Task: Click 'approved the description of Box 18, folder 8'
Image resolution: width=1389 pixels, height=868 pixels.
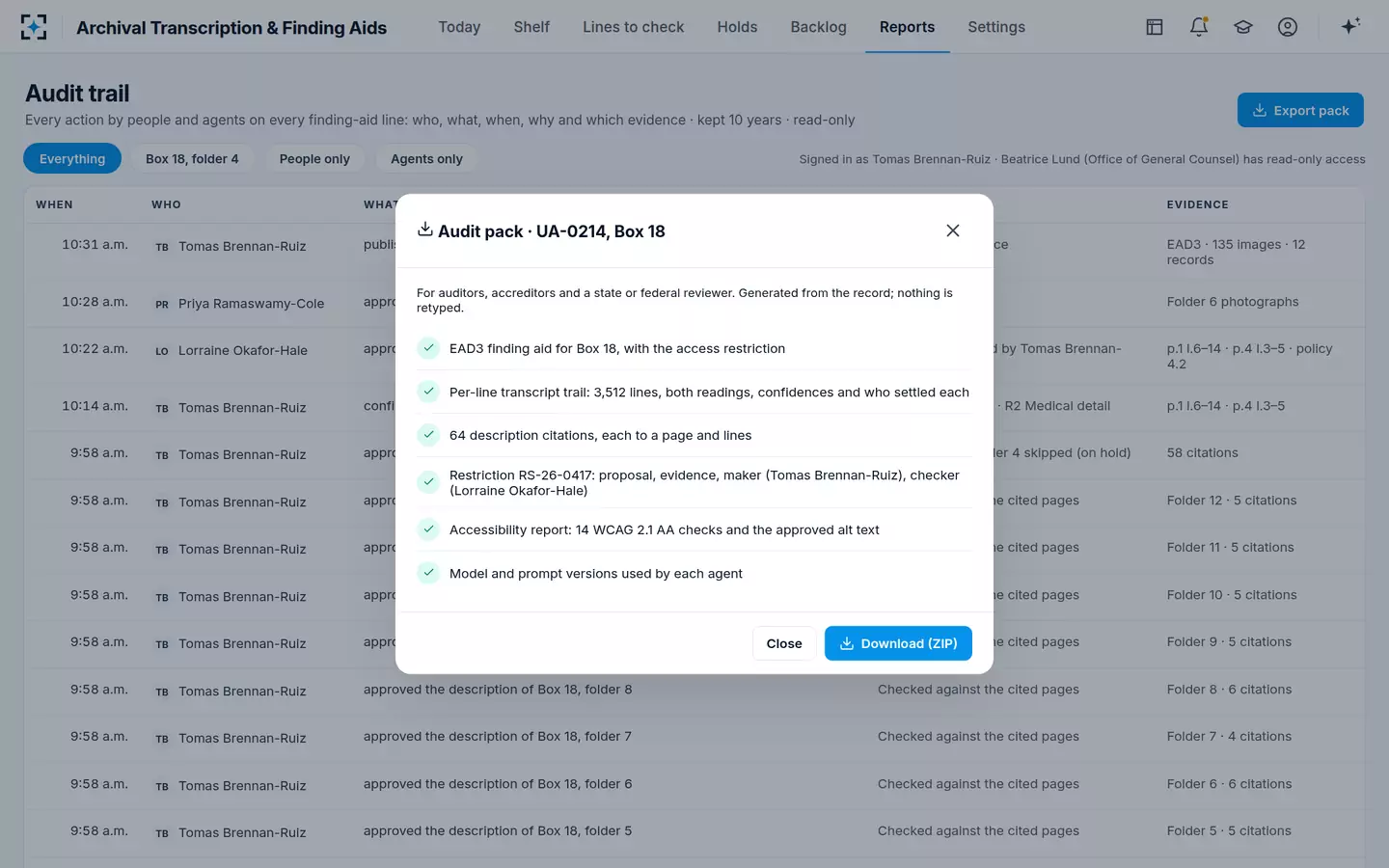Action: [x=498, y=690]
